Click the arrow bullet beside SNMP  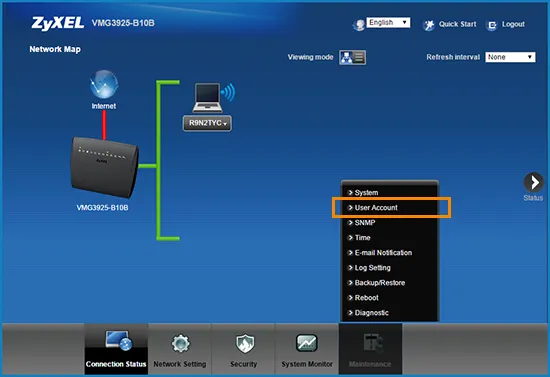(x=350, y=223)
